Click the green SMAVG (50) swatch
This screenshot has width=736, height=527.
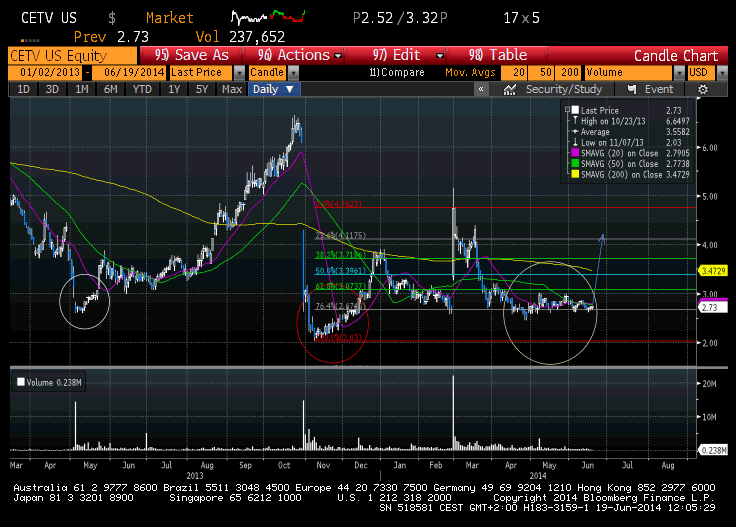pos(575,164)
